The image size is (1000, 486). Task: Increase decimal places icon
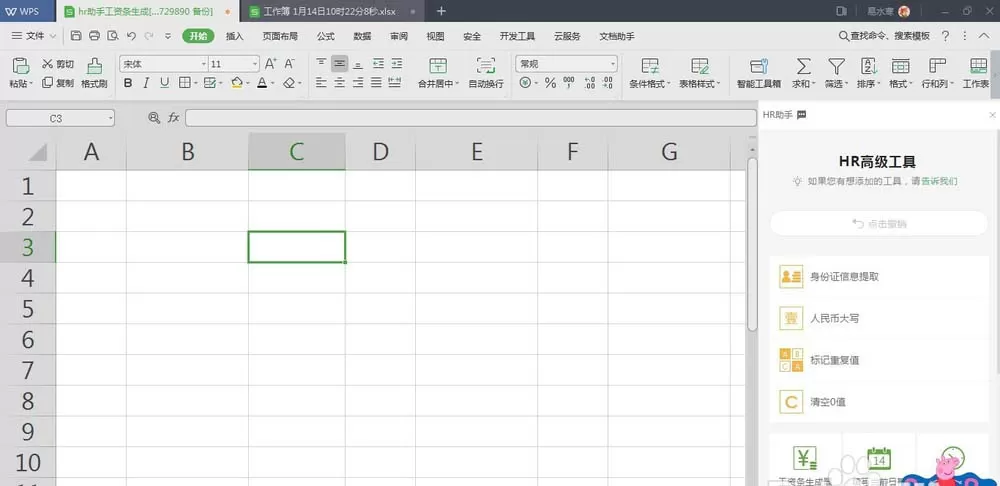tap(590, 82)
